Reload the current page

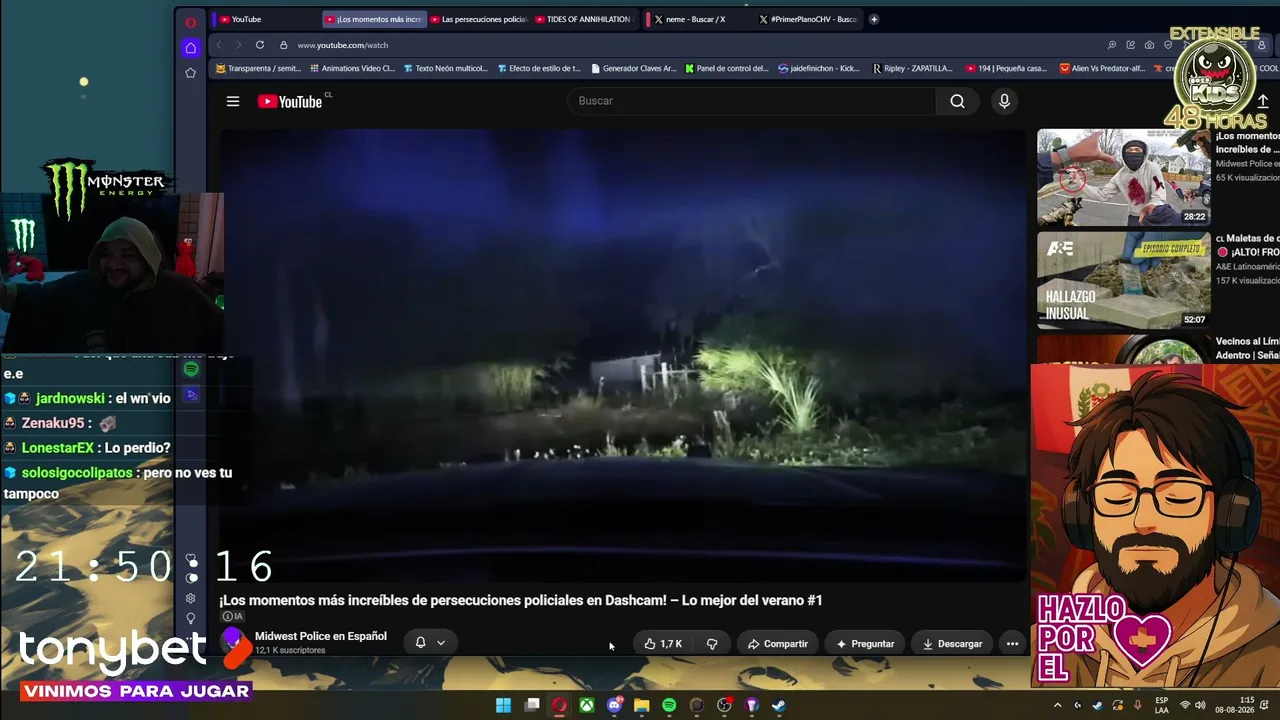[260, 45]
